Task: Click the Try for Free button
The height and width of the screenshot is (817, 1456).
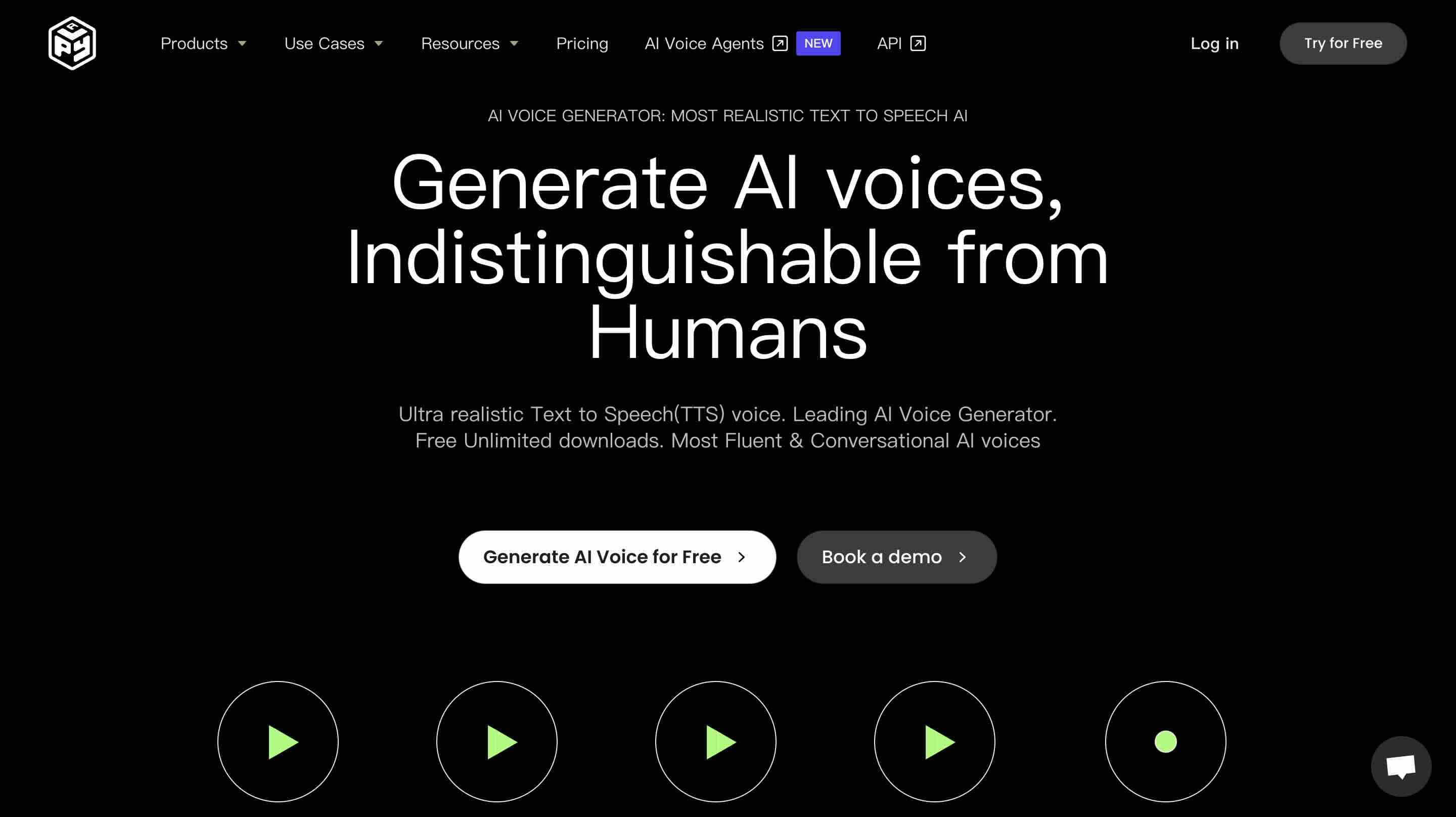Action: [1343, 42]
